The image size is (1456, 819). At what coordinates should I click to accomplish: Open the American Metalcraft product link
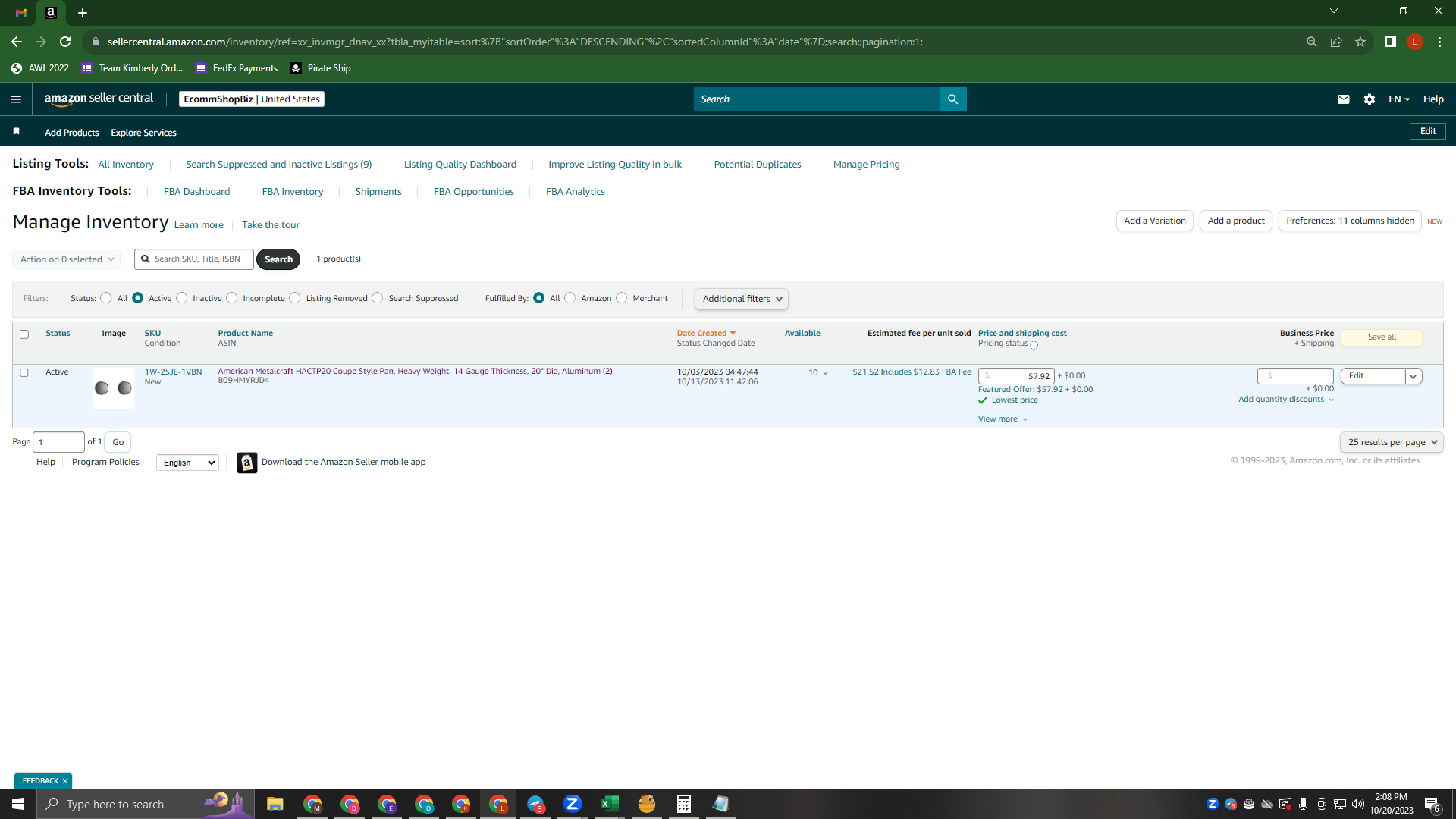click(415, 372)
